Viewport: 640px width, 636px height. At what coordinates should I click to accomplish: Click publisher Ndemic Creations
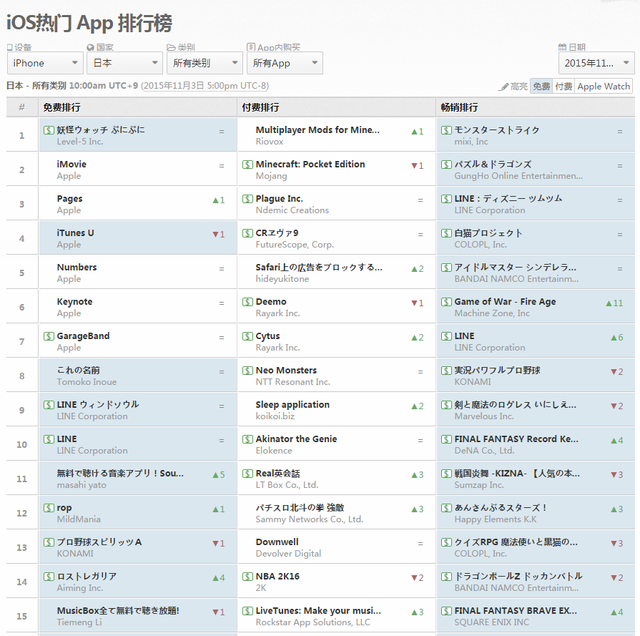(x=292, y=210)
